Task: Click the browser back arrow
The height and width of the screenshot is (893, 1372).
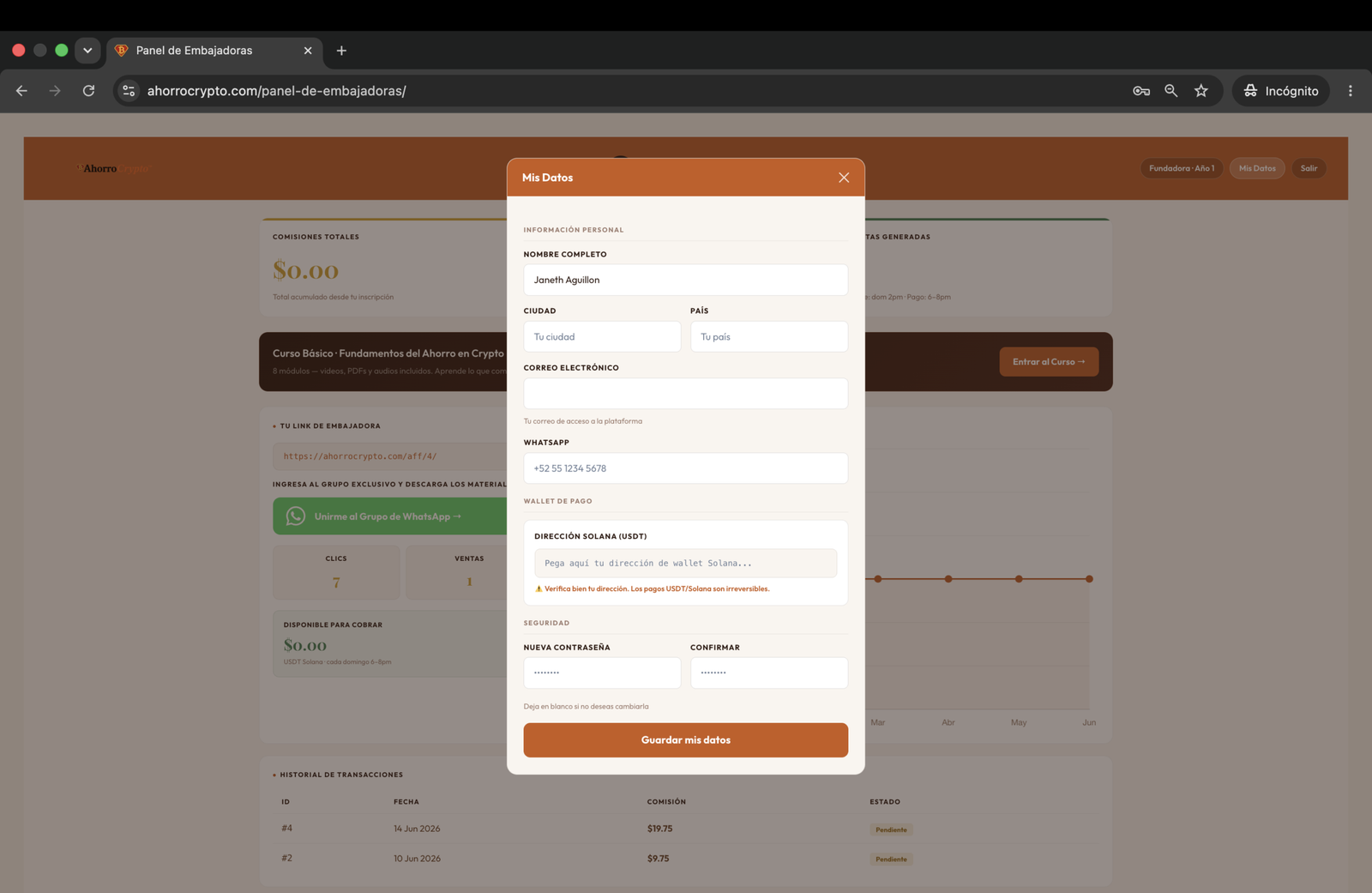Action: (21, 91)
